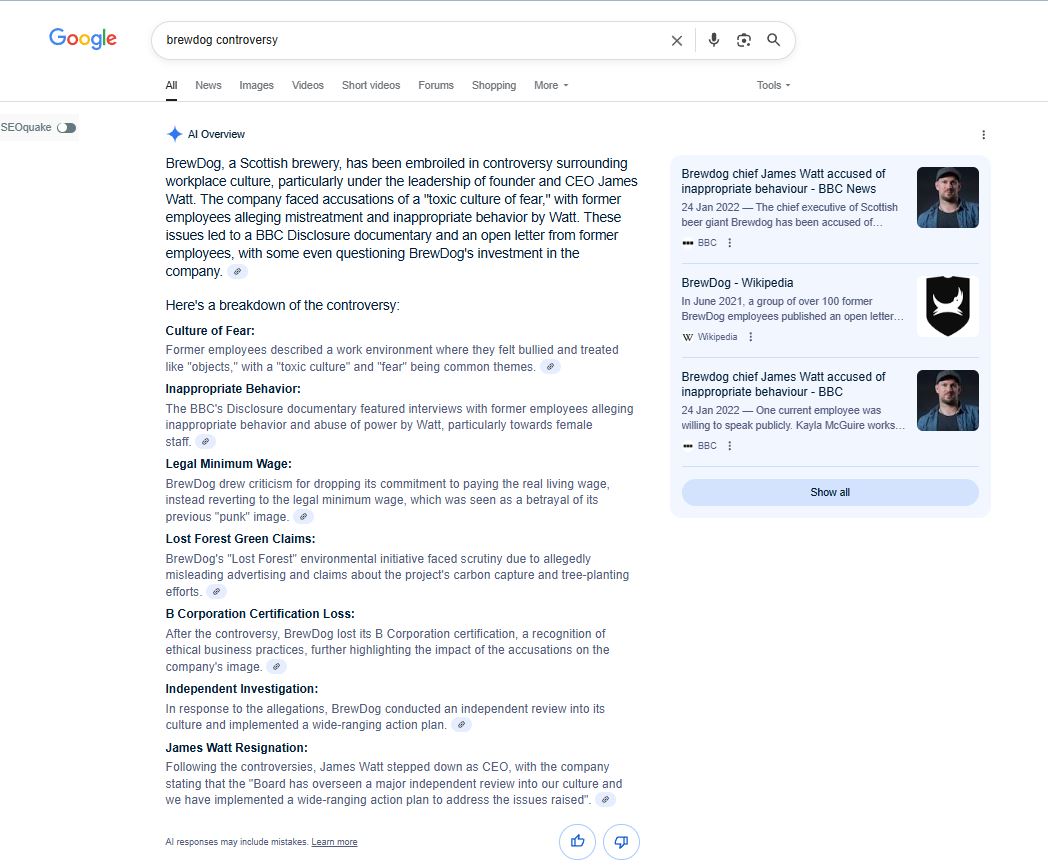
Task: Open source link icon for Culture of Fear
Action: click(x=550, y=366)
